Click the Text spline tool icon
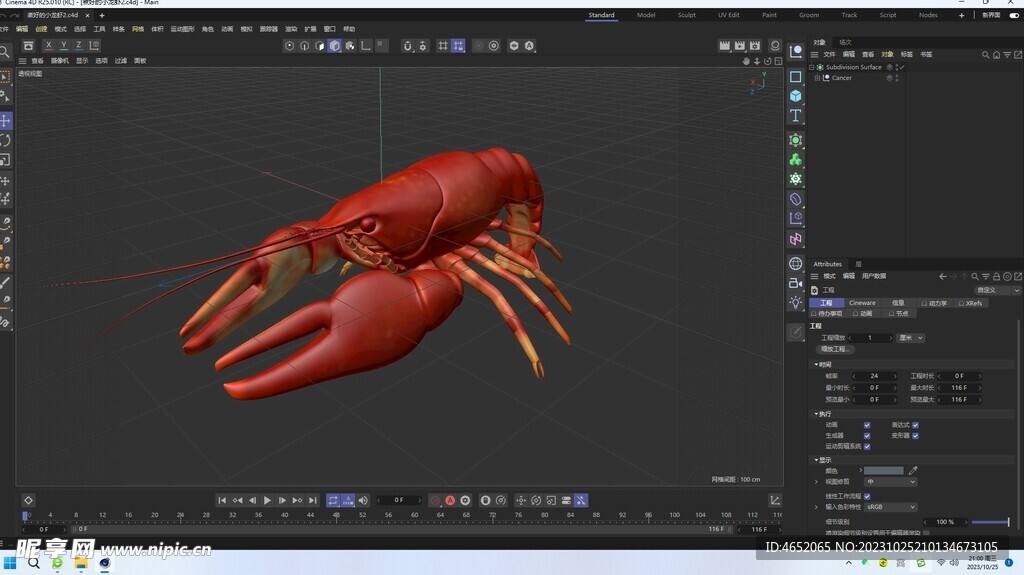 pyautogui.click(x=795, y=116)
